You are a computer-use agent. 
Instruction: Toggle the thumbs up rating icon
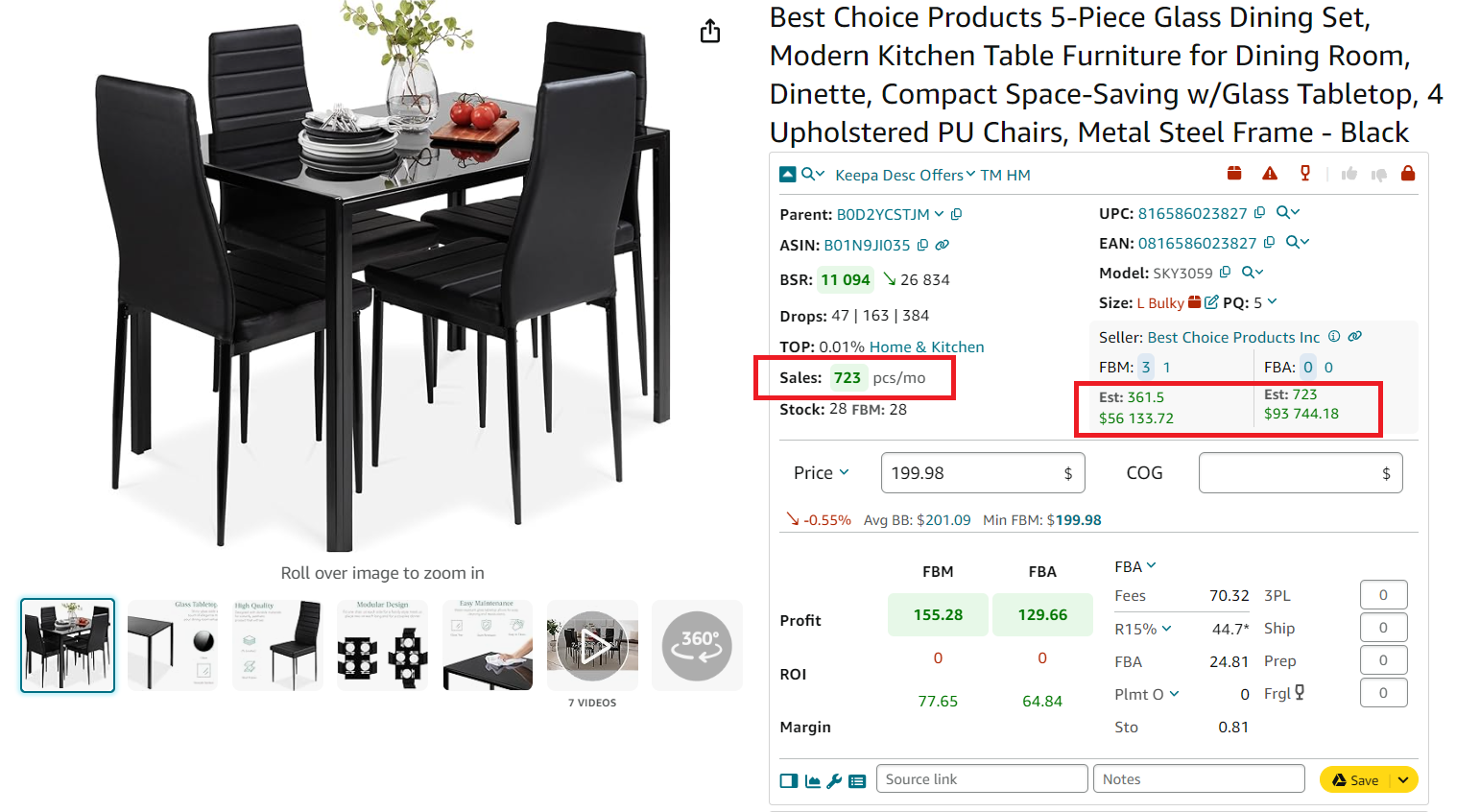(x=1349, y=174)
